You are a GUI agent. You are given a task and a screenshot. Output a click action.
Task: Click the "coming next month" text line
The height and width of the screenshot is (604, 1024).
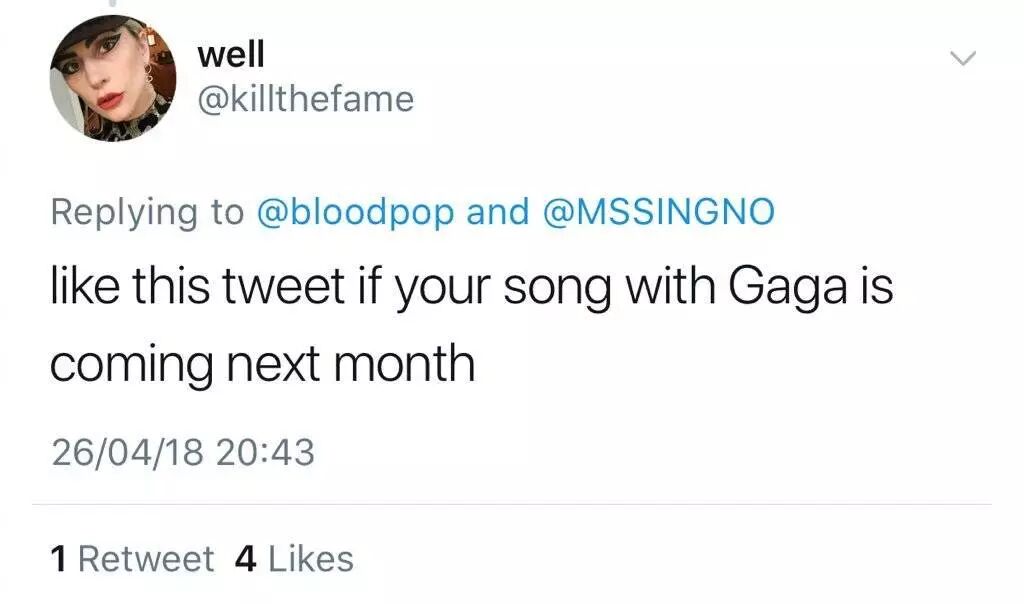point(262,363)
